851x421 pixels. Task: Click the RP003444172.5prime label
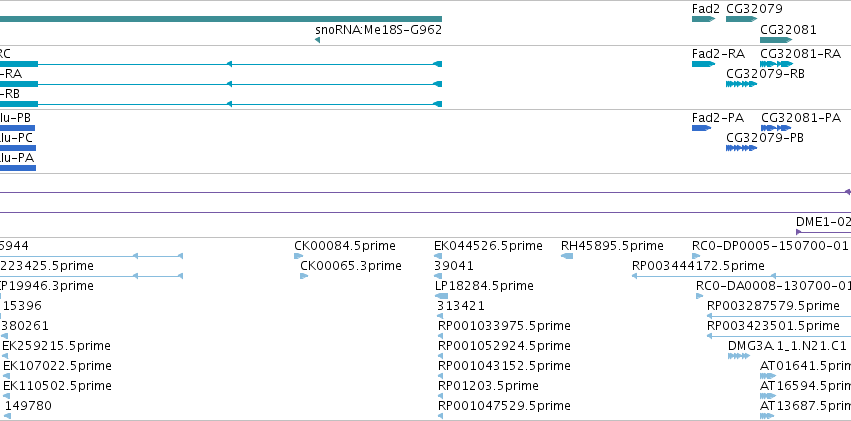click(x=698, y=266)
